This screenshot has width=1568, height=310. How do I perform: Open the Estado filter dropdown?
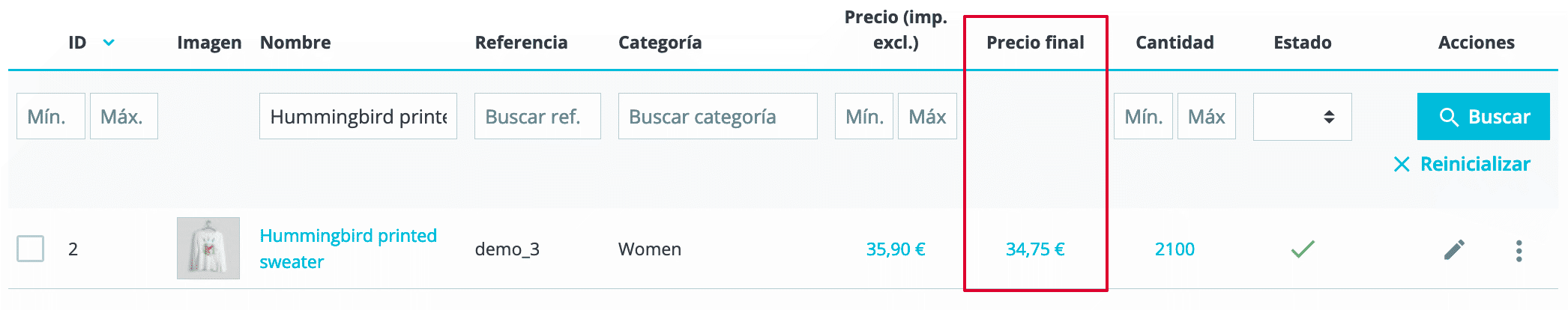click(x=1302, y=117)
